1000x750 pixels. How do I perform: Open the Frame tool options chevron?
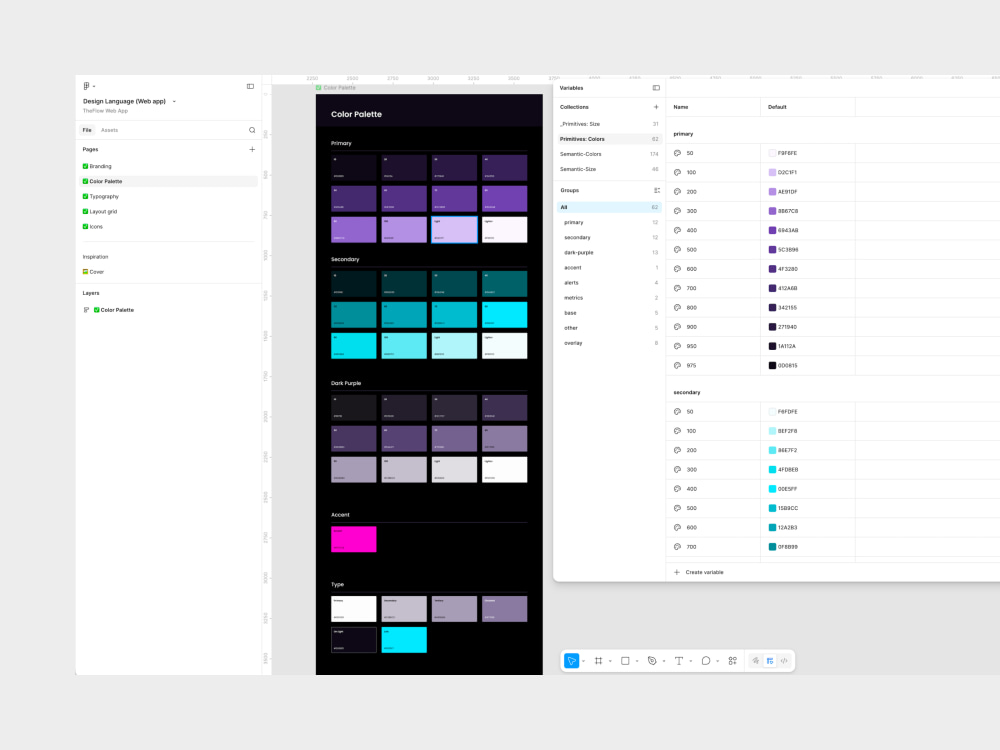coord(610,661)
